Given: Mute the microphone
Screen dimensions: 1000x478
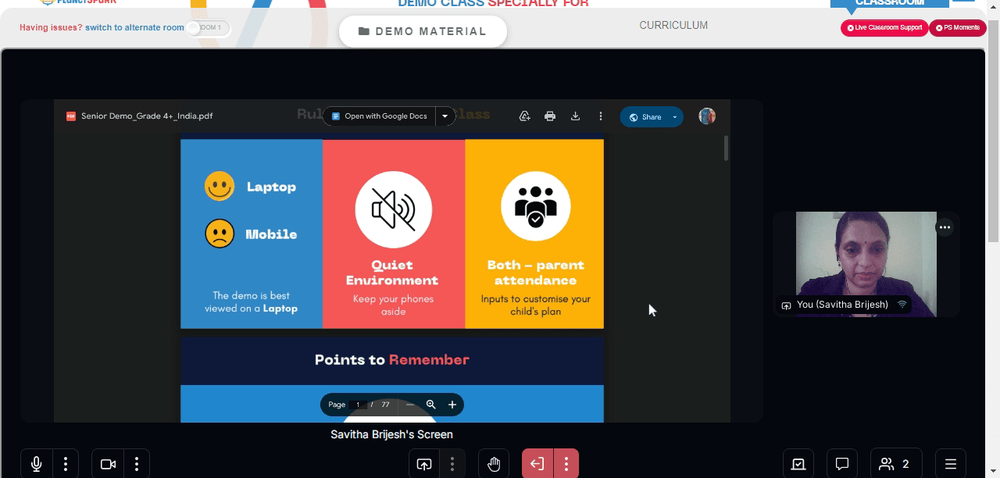Looking at the screenshot, I should click(36, 464).
